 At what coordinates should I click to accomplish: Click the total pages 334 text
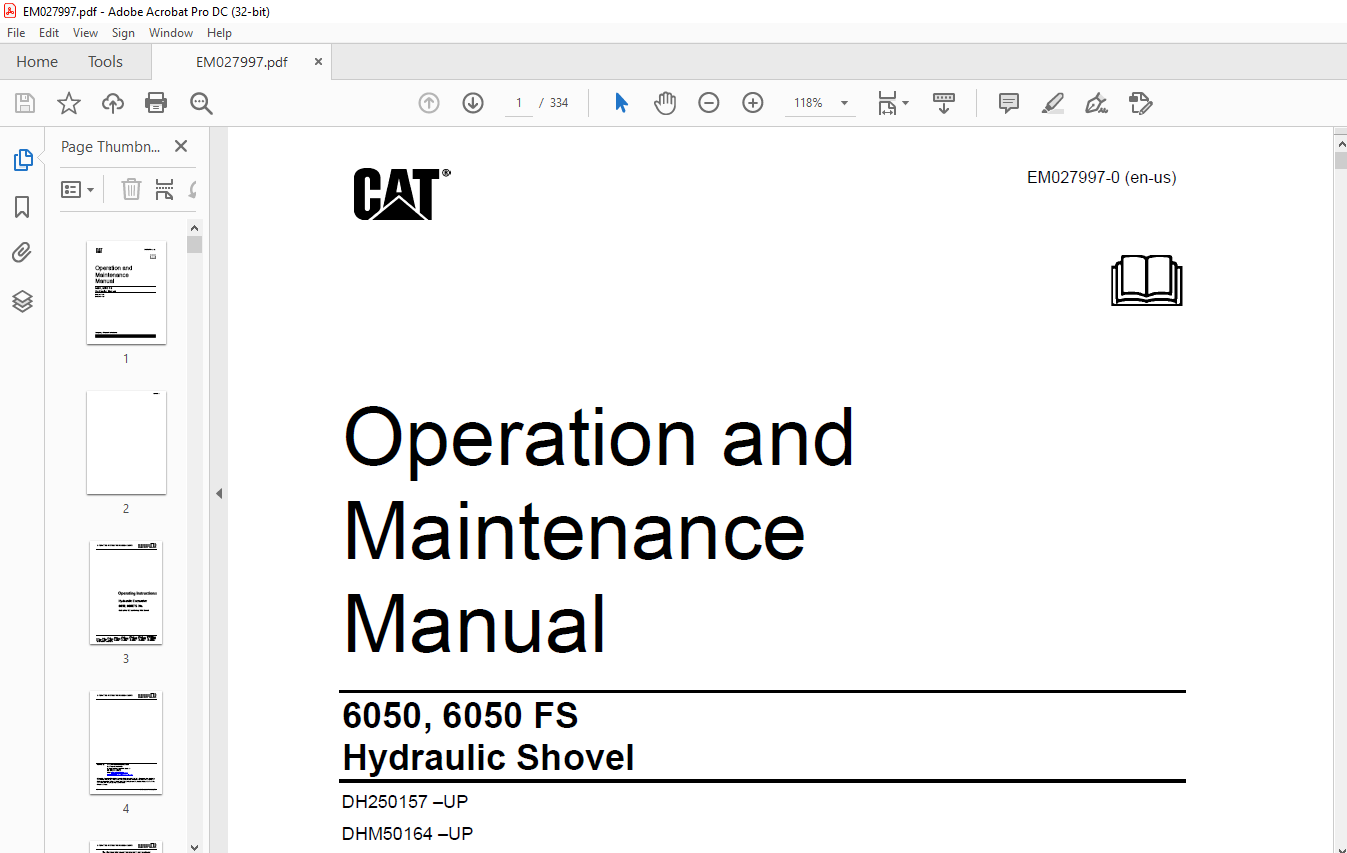(559, 103)
